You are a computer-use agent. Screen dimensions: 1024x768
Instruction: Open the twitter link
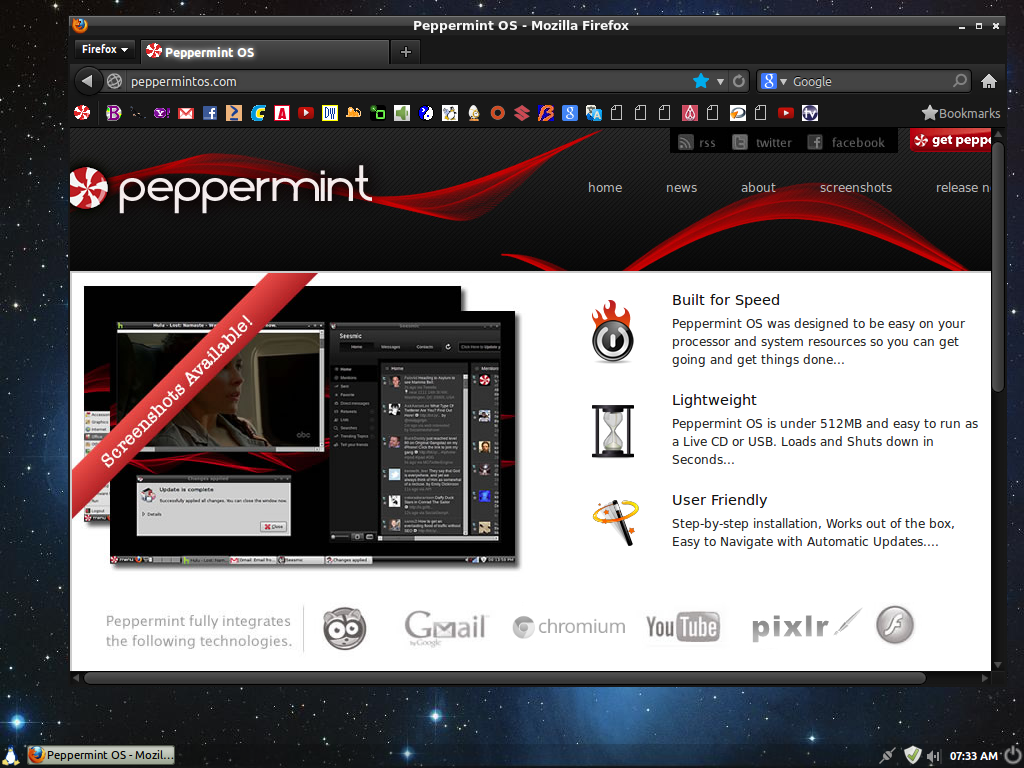[761, 142]
